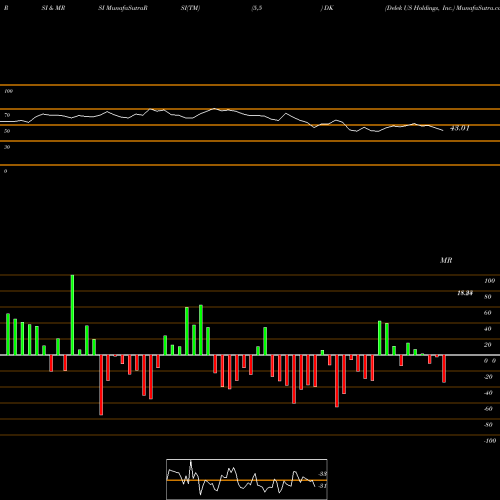Click the RSI value 43.01 label

coord(460,128)
